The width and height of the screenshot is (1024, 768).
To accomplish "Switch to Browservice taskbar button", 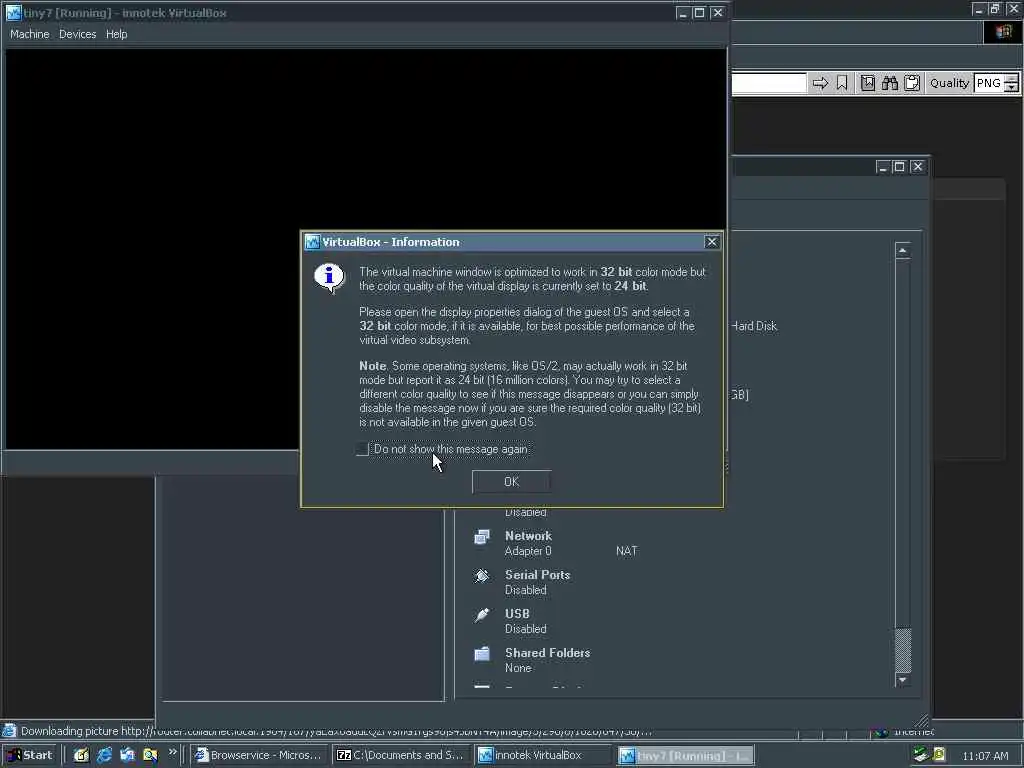I will tap(259, 755).
